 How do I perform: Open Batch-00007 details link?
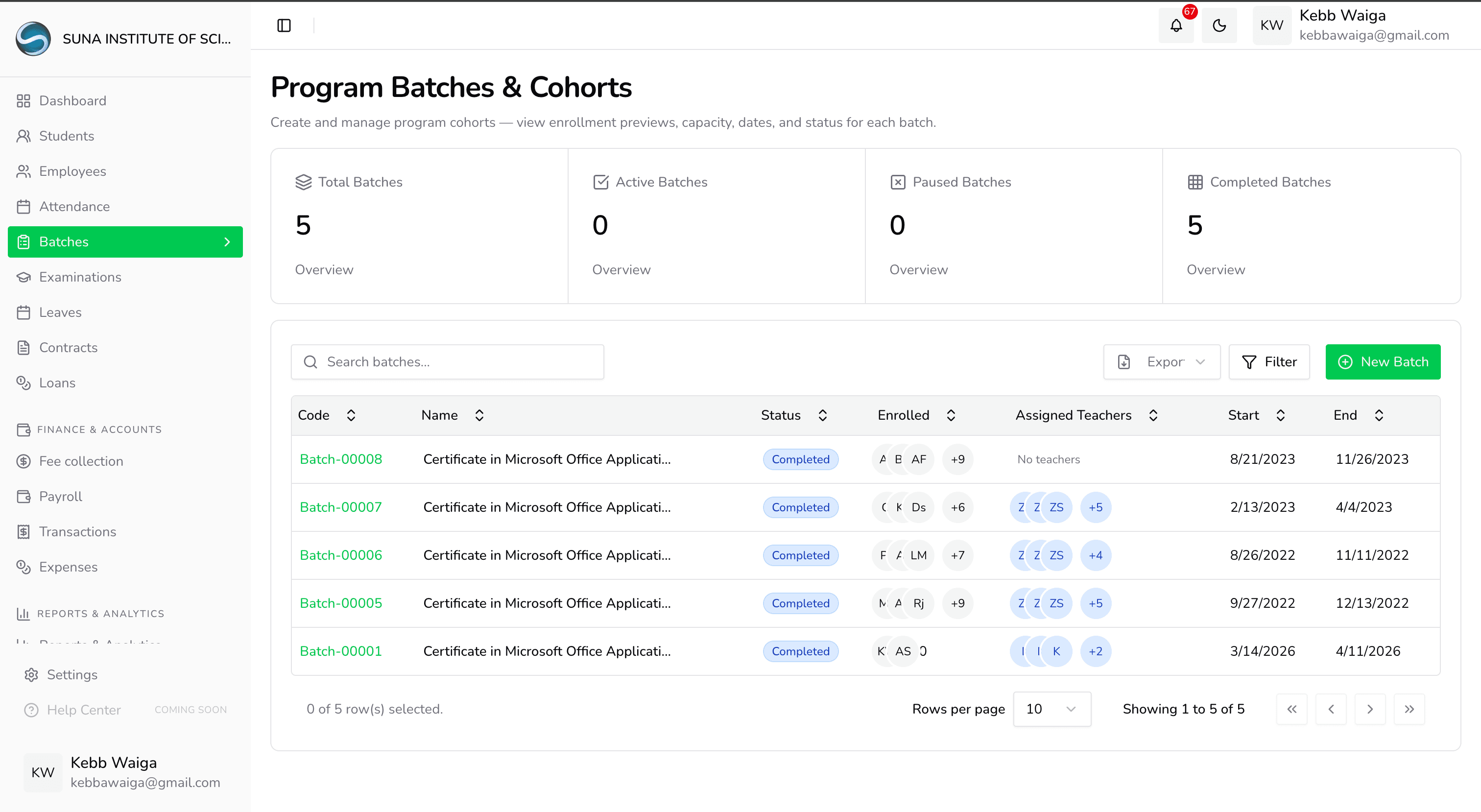(x=340, y=506)
